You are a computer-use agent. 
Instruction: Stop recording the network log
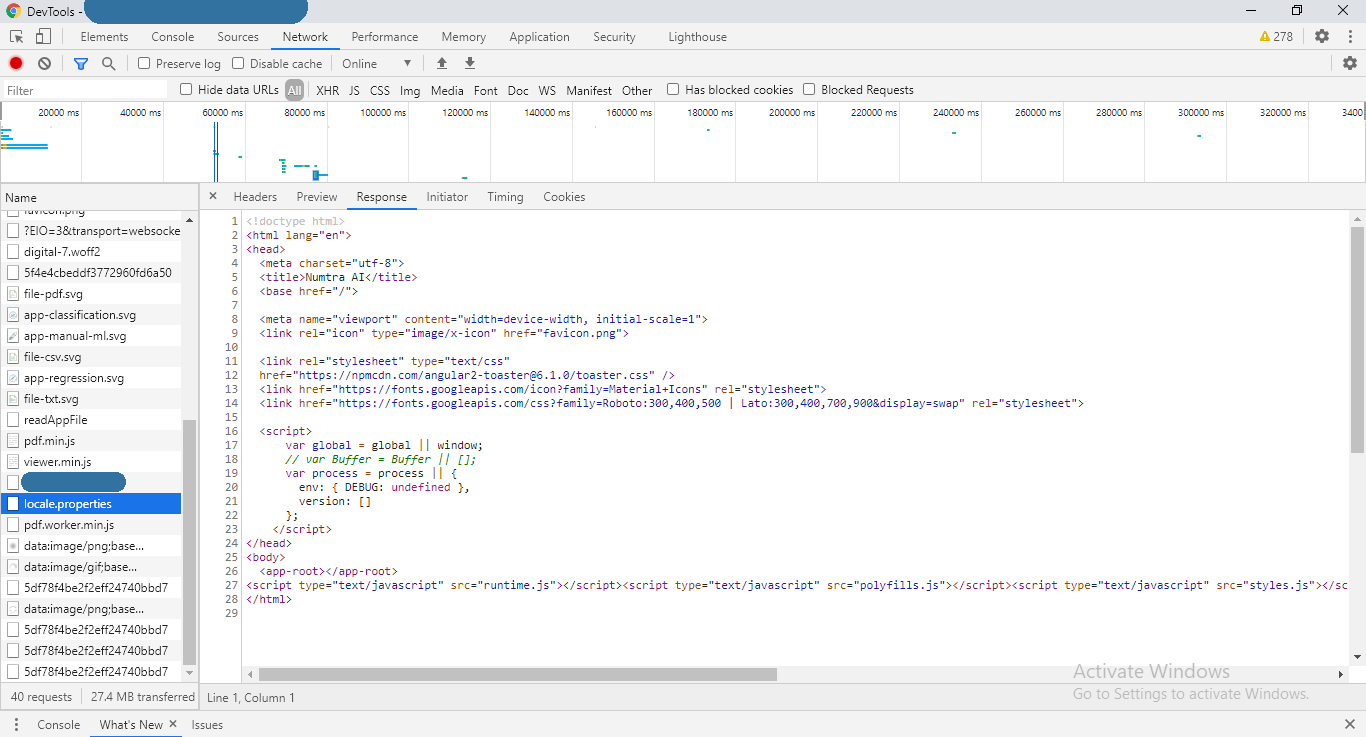tap(14, 62)
